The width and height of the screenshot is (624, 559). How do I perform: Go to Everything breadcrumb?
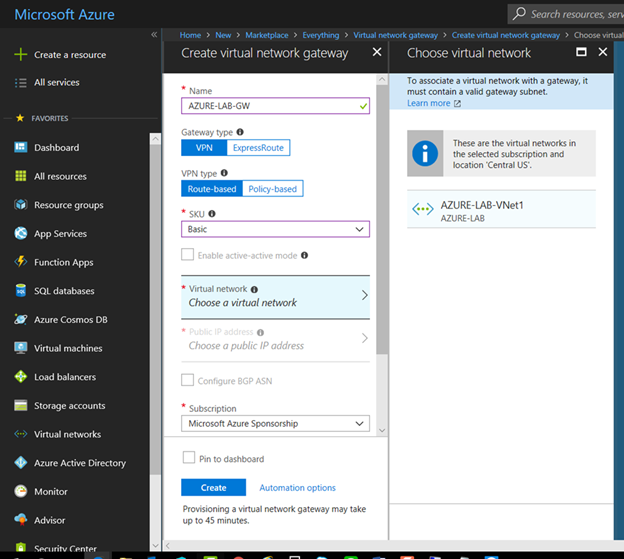coord(321,35)
